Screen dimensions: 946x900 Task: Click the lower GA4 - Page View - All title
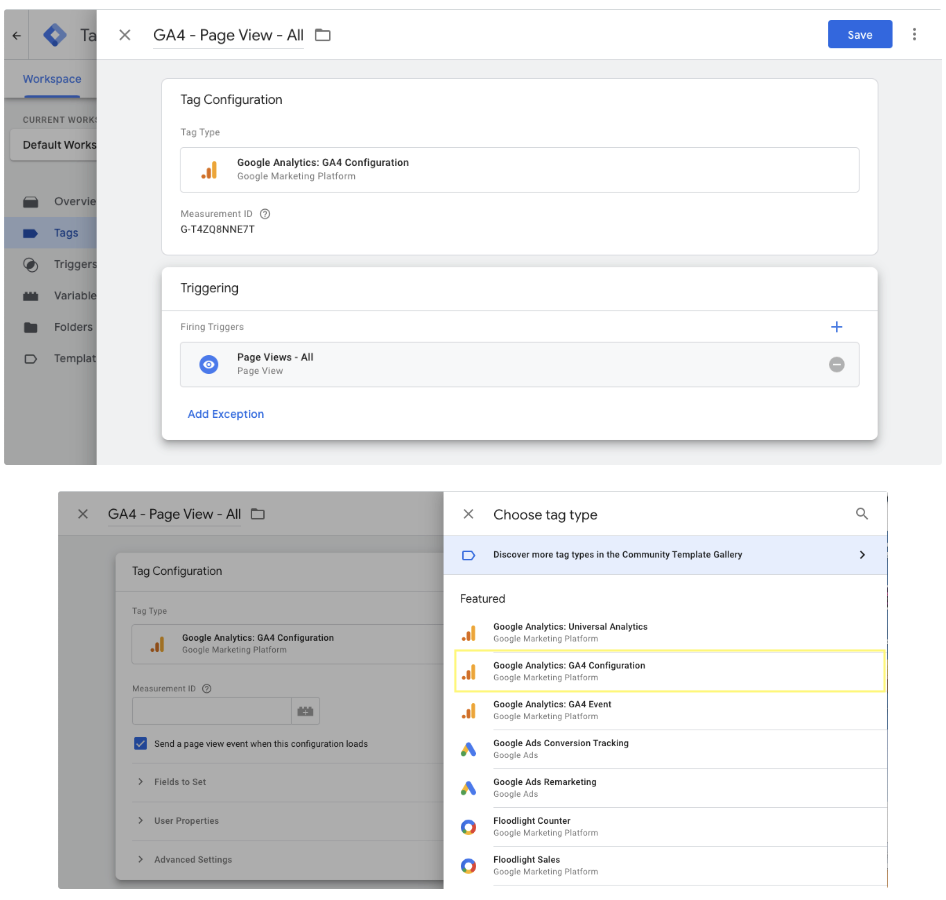click(174, 514)
